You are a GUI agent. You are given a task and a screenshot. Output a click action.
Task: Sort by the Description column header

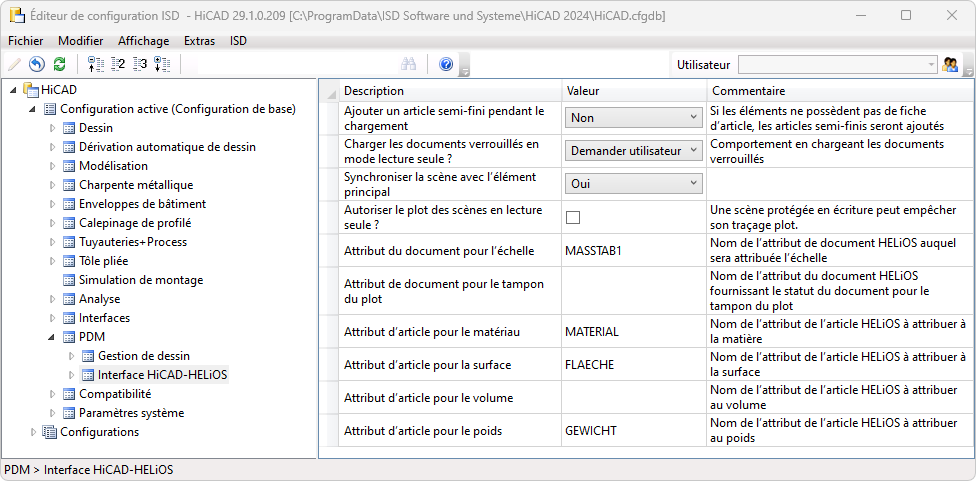pos(449,91)
